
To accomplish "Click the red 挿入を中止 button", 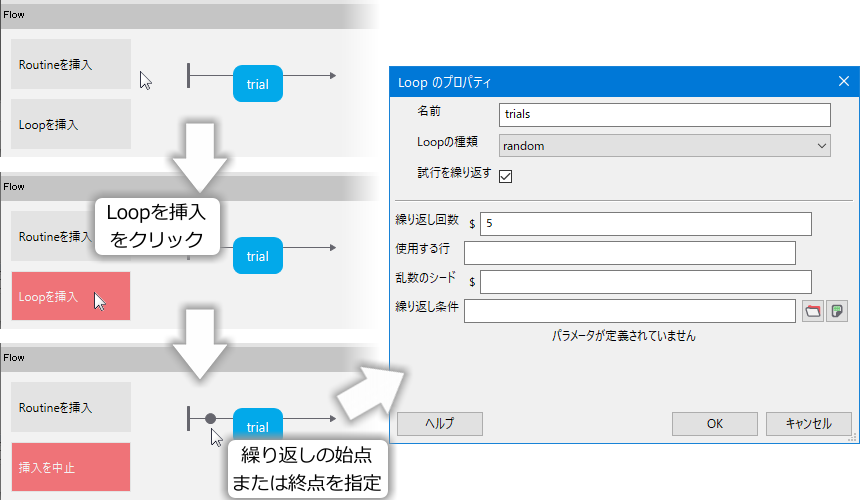I will (x=71, y=467).
